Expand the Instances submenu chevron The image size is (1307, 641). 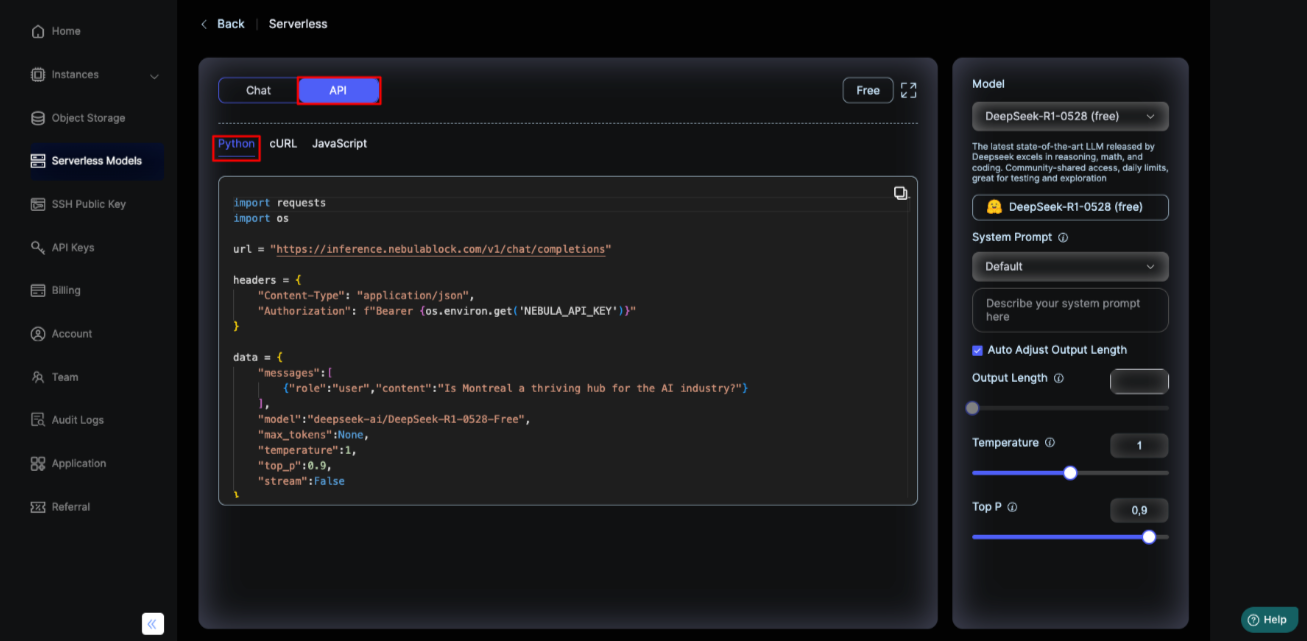[x=154, y=75]
